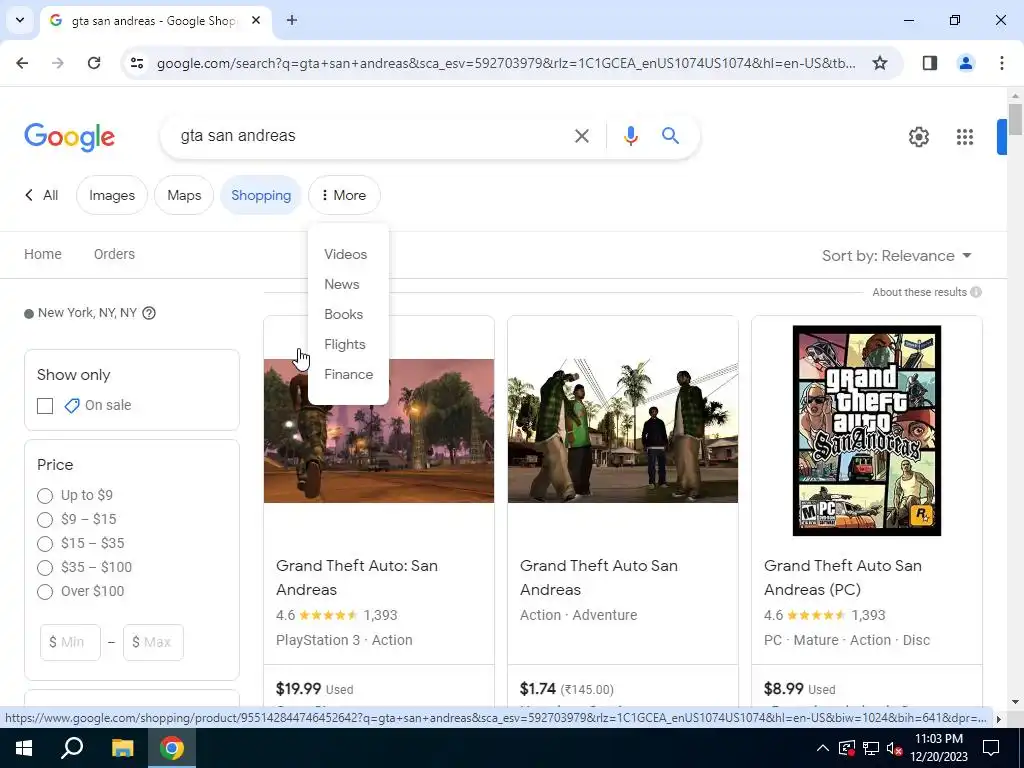Screen dimensions: 1024x768
Task: Click the maximum price field
Action: pos(153,642)
